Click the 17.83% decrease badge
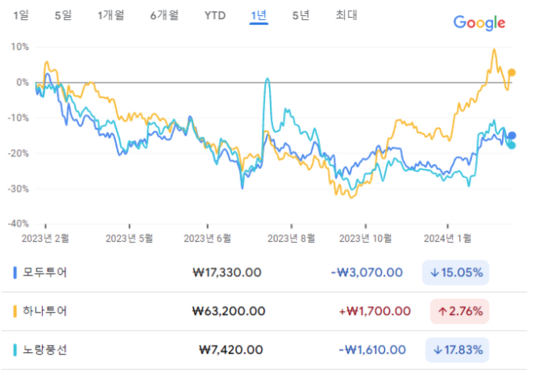The image size is (539, 378). click(x=457, y=350)
